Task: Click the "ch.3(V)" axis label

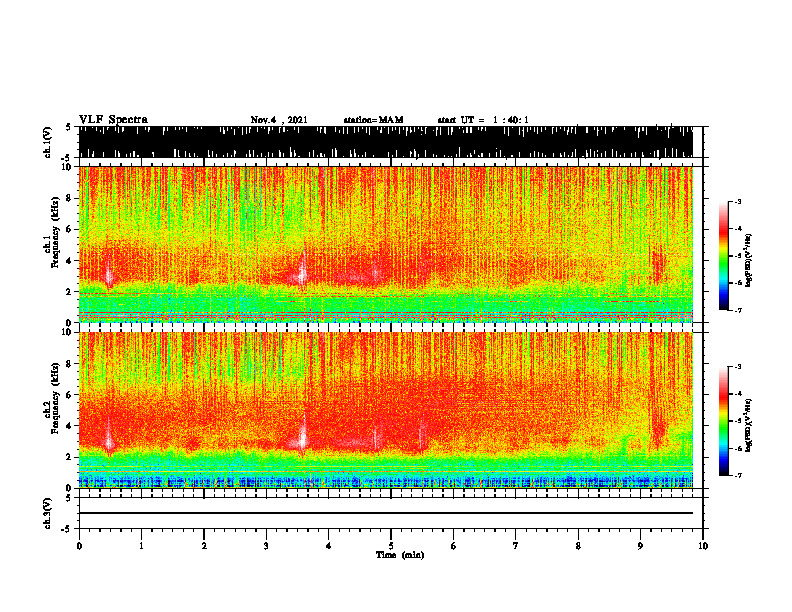Action: pos(48,513)
